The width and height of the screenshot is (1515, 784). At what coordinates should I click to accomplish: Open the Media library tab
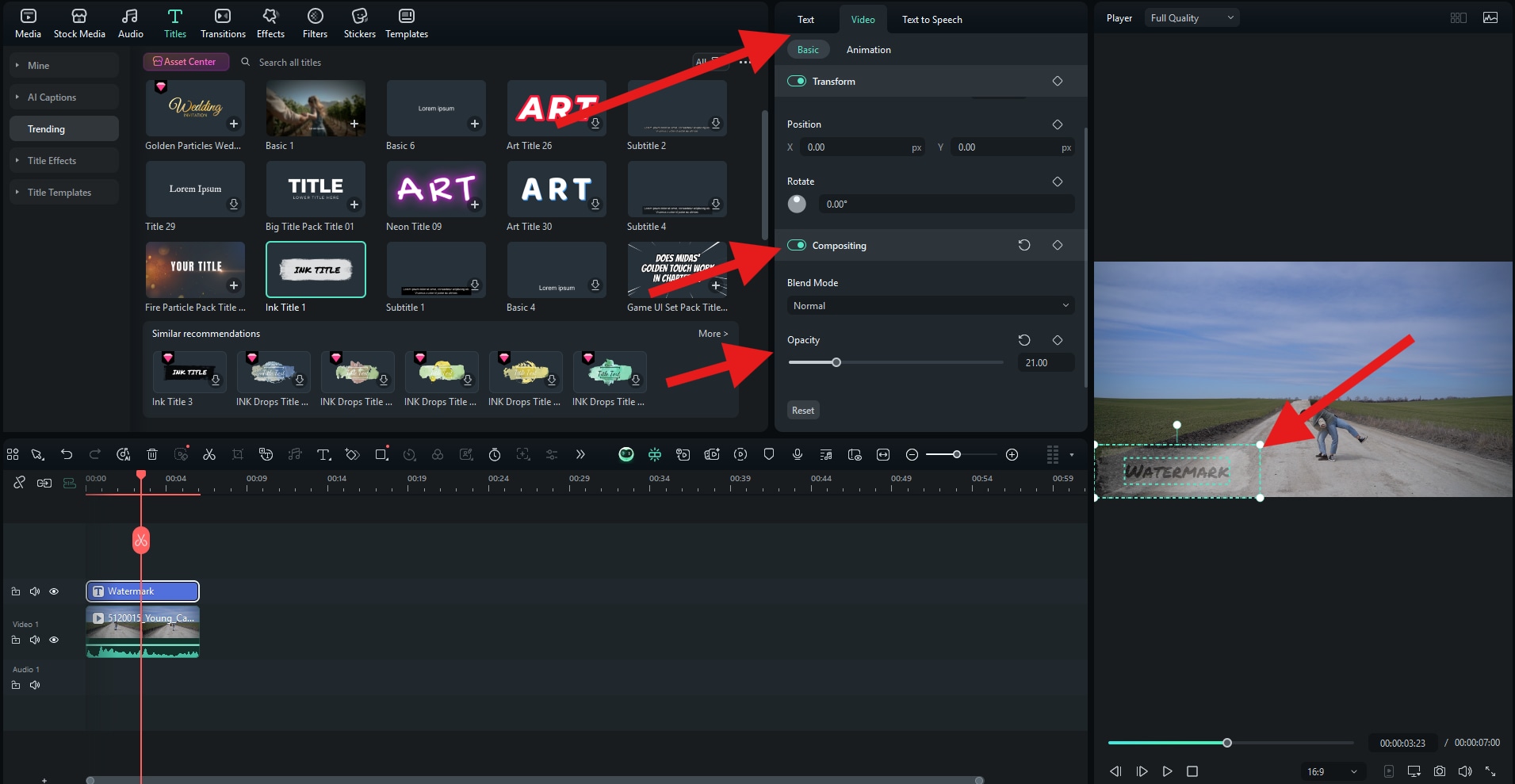(x=28, y=23)
